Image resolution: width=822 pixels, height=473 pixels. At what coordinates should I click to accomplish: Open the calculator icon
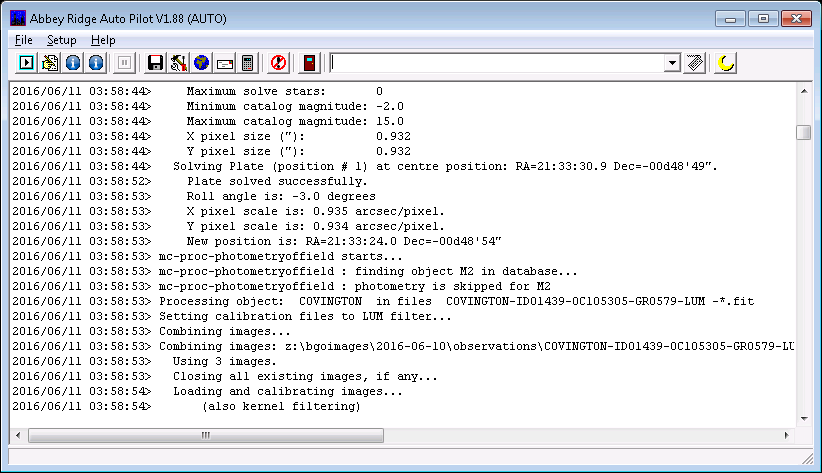coord(247,63)
